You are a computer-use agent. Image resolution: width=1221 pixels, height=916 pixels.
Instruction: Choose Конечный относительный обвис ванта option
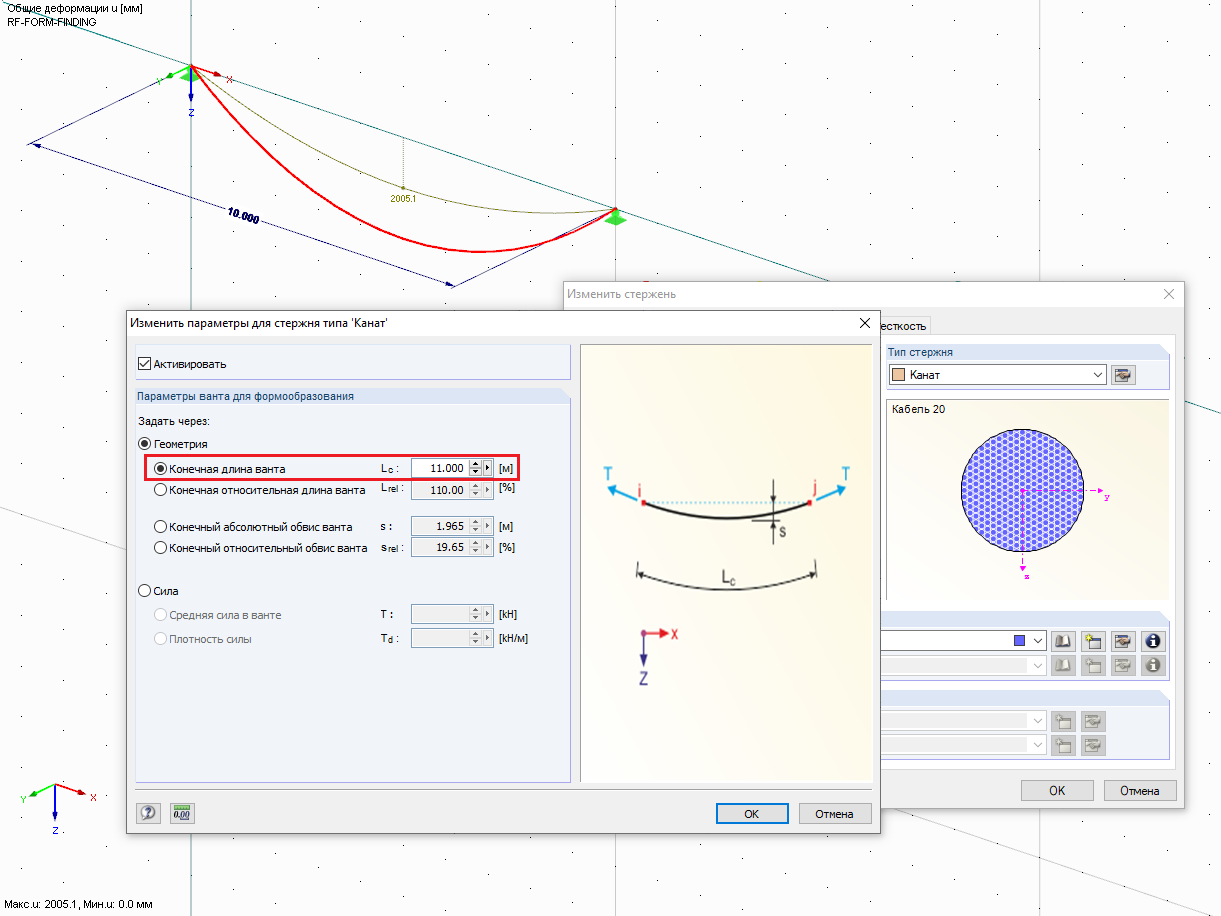(x=161, y=548)
